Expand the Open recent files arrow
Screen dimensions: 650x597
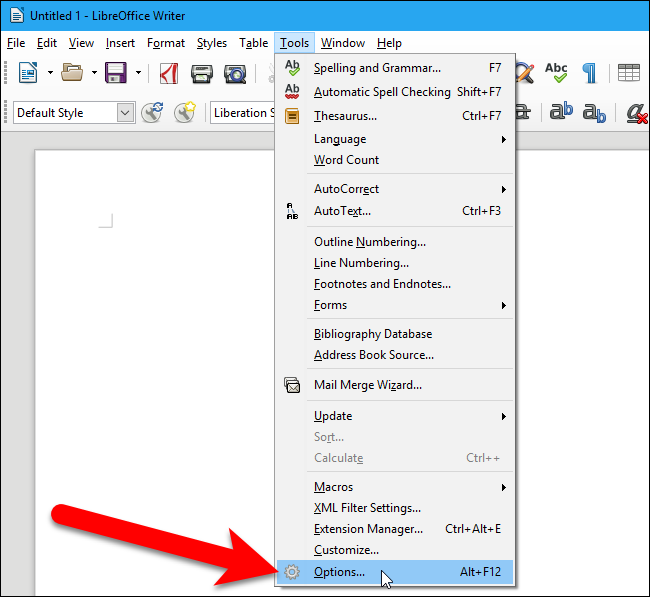[x=95, y=73]
